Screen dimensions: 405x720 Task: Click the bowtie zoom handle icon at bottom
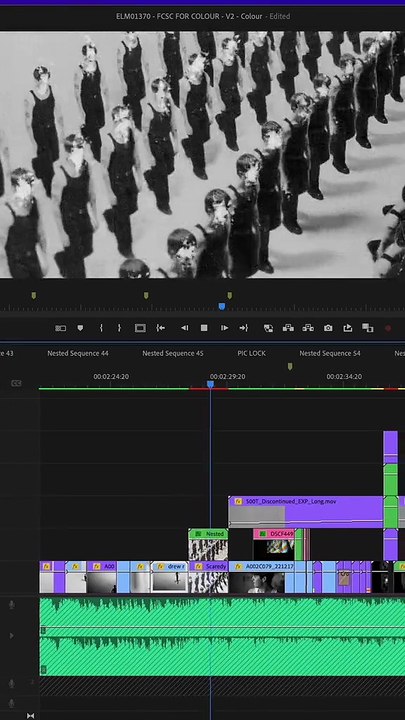(30, 715)
